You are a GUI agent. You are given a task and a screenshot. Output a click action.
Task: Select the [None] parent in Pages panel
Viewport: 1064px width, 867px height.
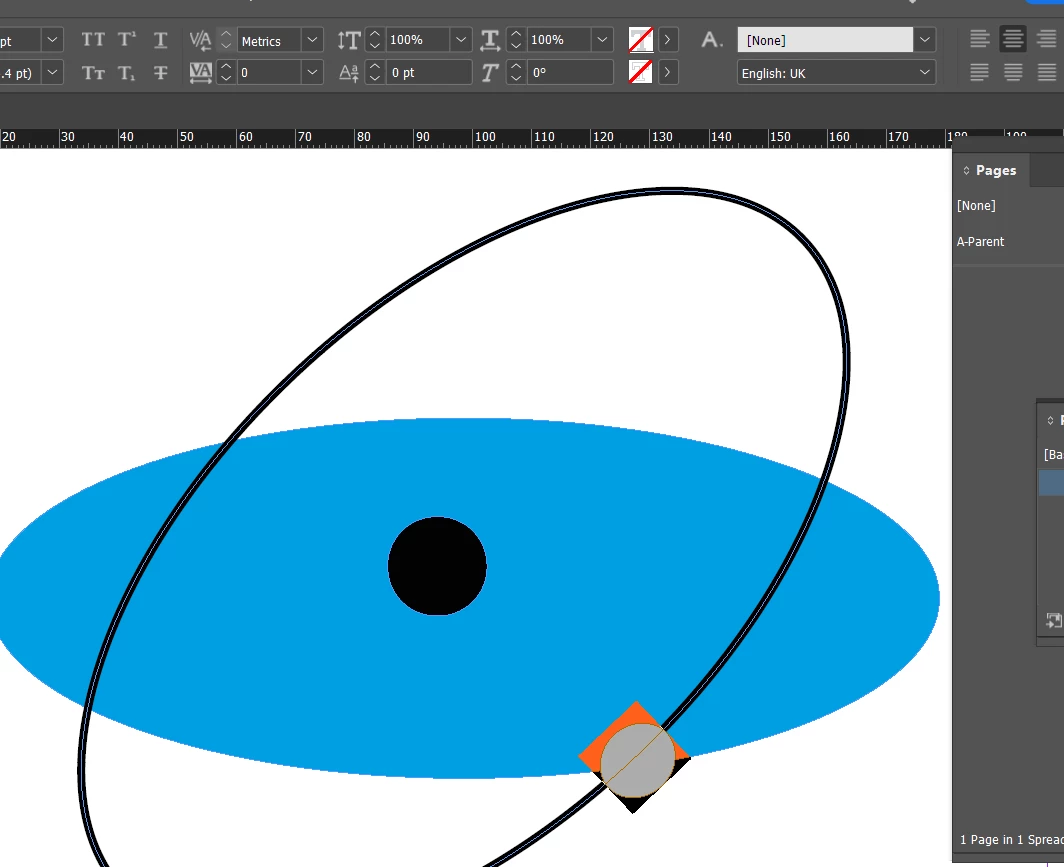976,206
